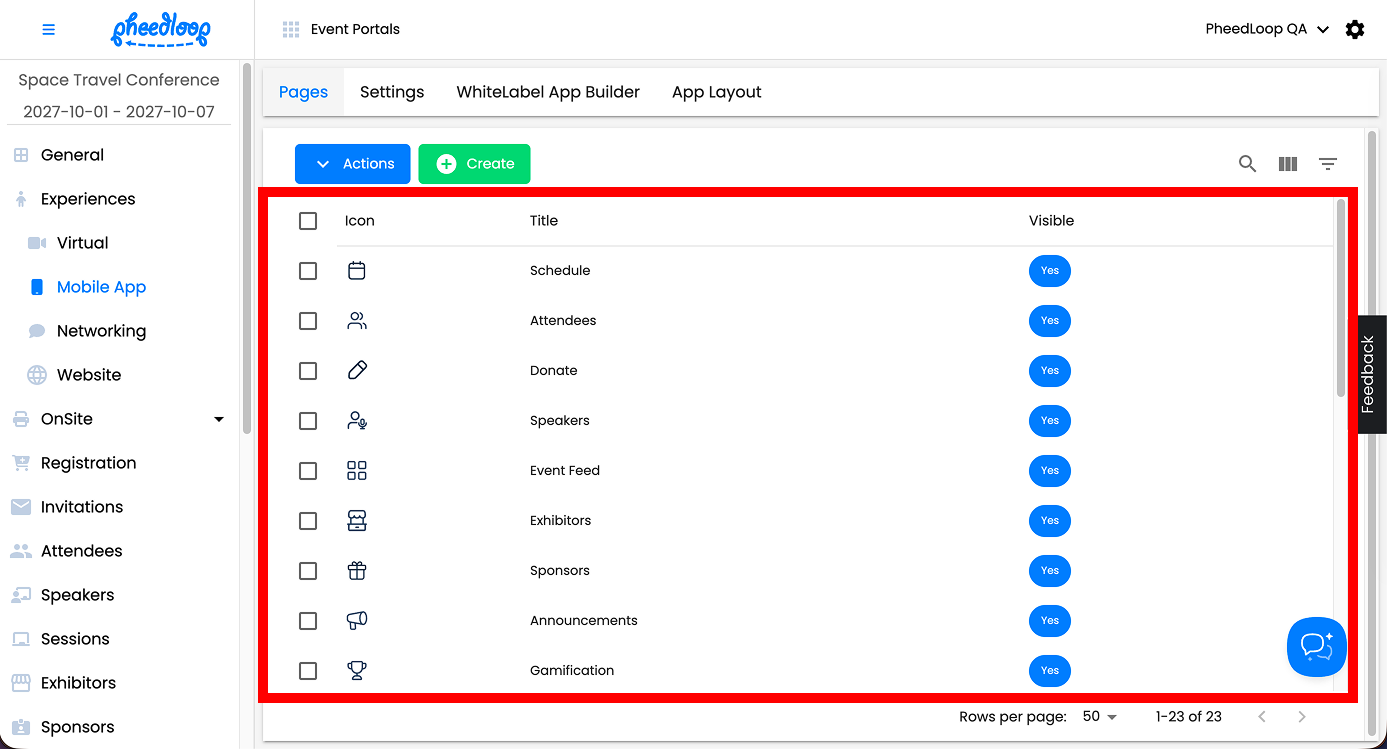Open the App Layout tab
This screenshot has width=1387, height=749.
(717, 92)
